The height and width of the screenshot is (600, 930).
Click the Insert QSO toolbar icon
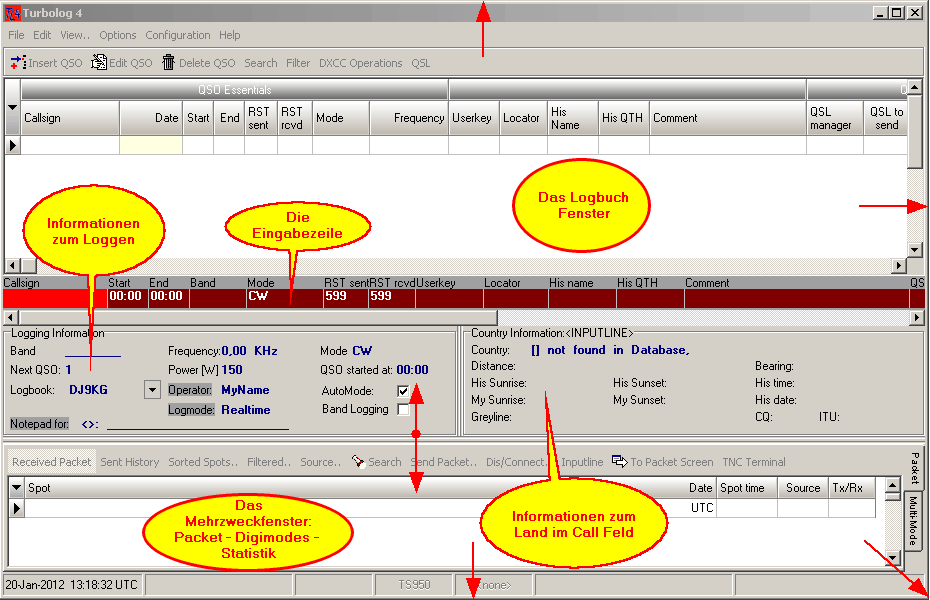[18, 62]
